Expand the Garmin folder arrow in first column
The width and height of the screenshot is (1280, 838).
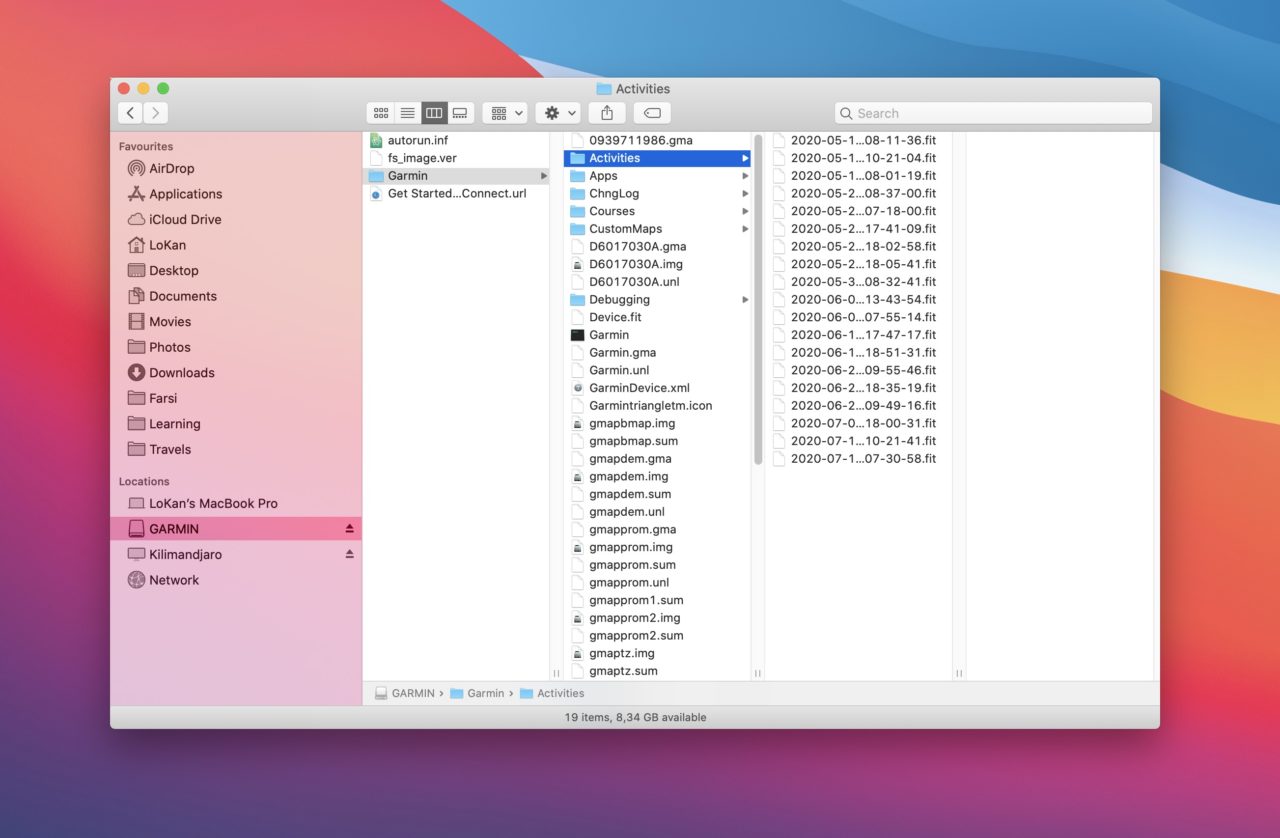coord(544,176)
